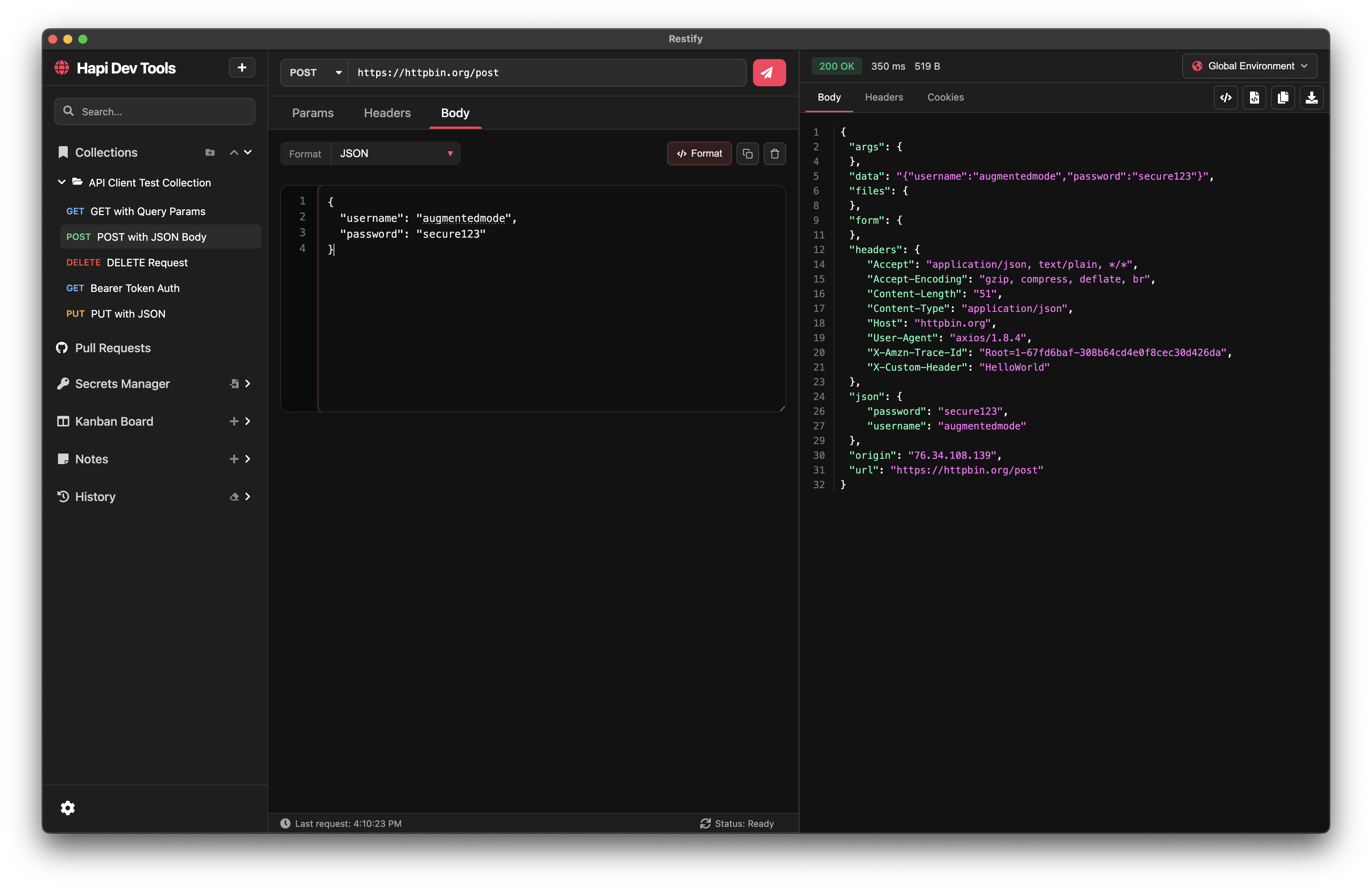Add a new Kanban Board
1372x889 pixels.
coord(234,421)
